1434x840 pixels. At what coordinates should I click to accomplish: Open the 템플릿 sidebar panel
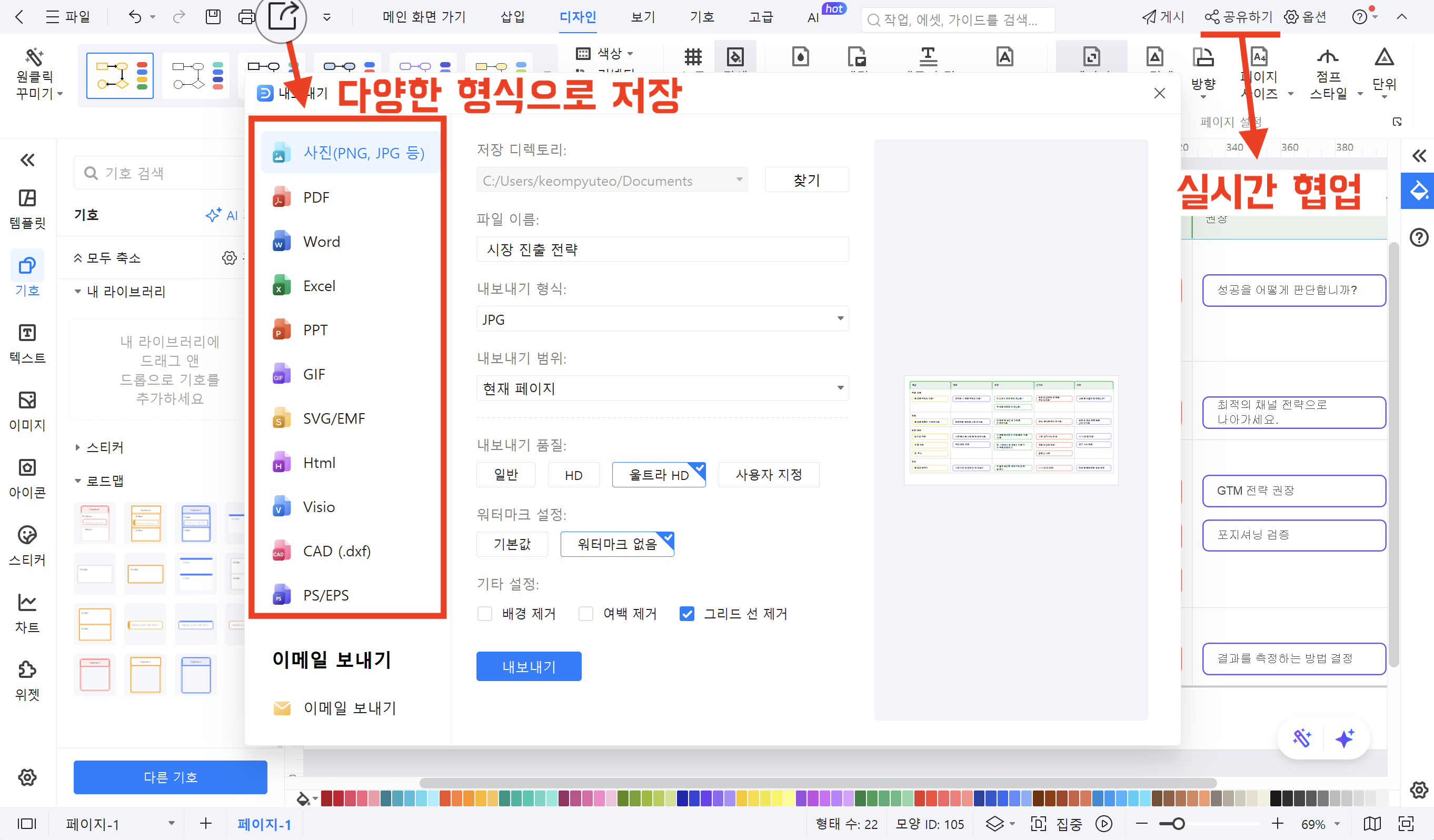(x=27, y=208)
